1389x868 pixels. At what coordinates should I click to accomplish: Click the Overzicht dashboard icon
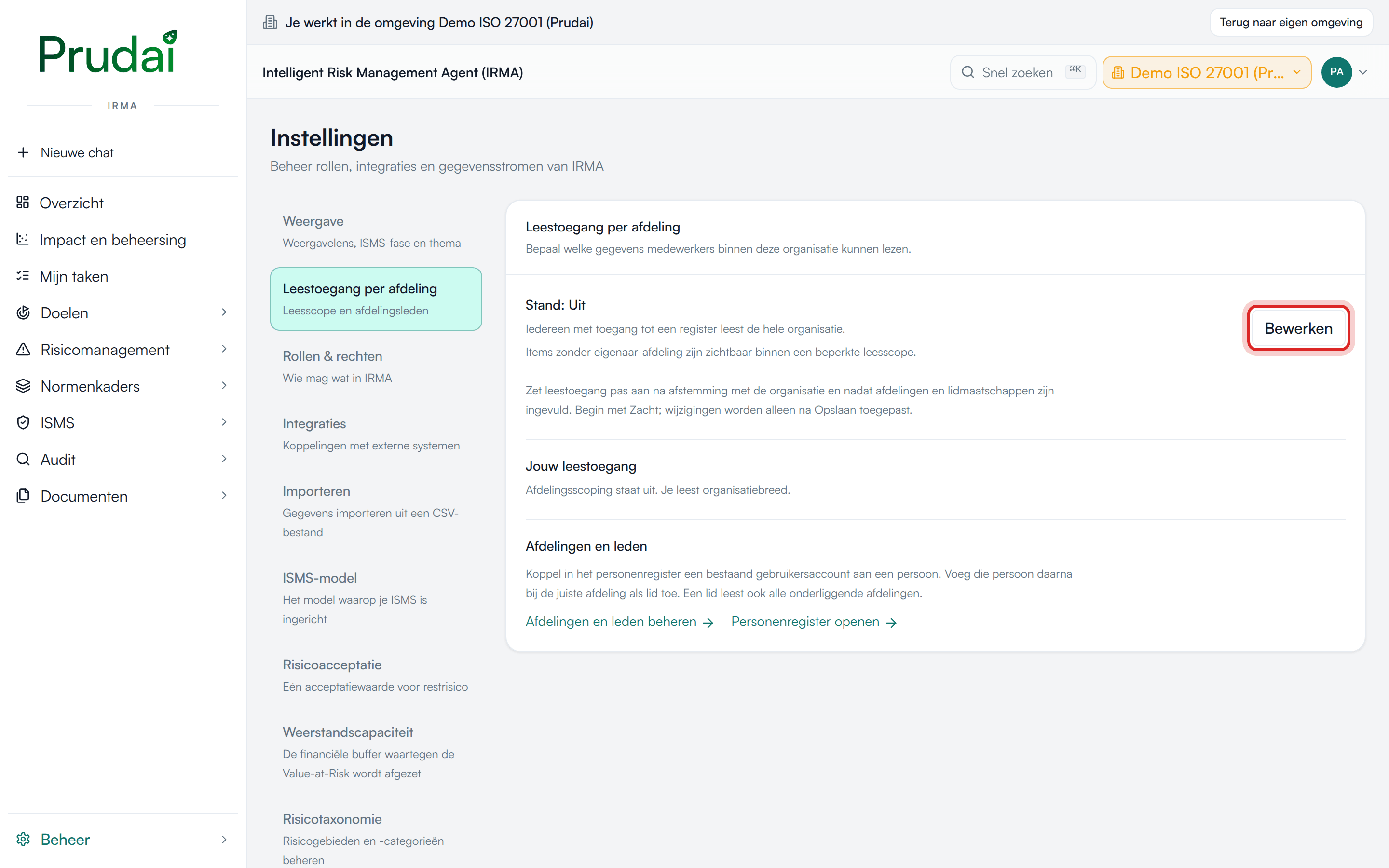click(22, 203)
